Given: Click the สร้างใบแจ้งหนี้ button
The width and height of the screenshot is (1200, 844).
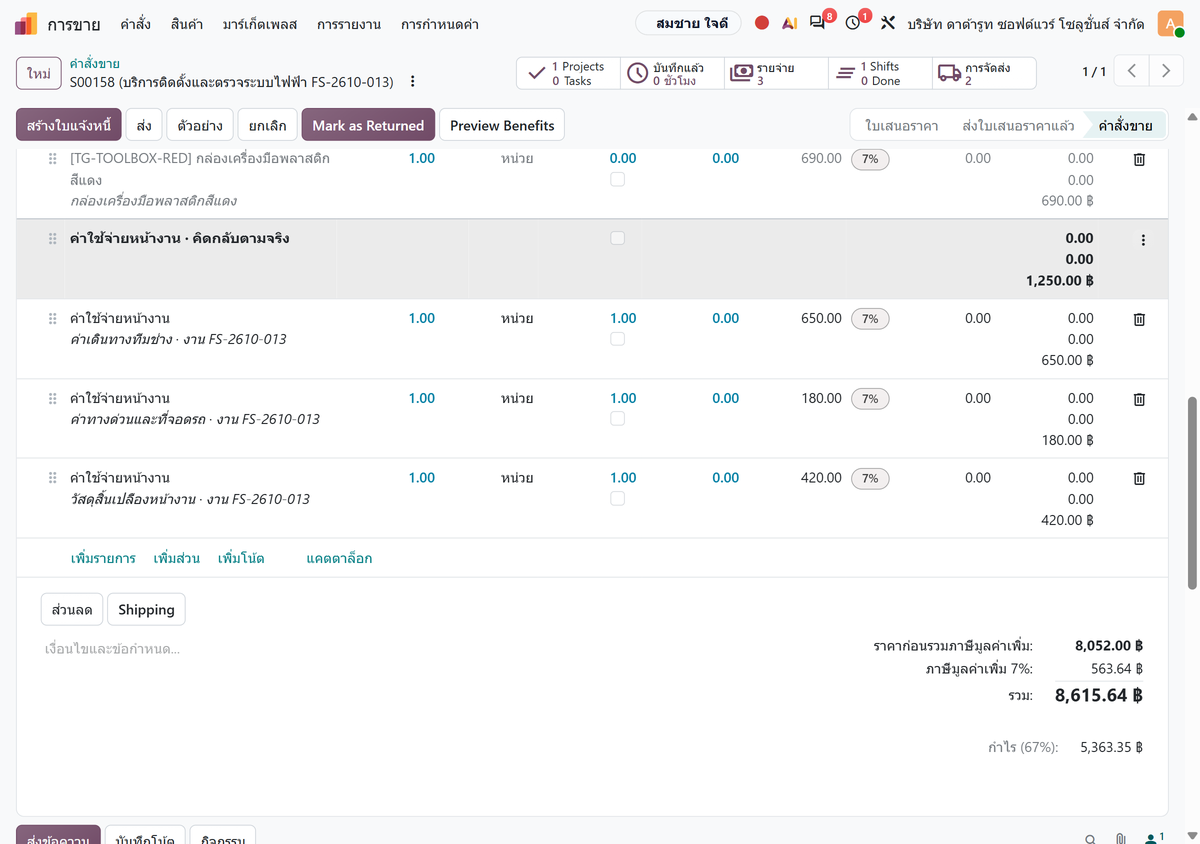Looking at the screenshot, I should pos(69,125).
